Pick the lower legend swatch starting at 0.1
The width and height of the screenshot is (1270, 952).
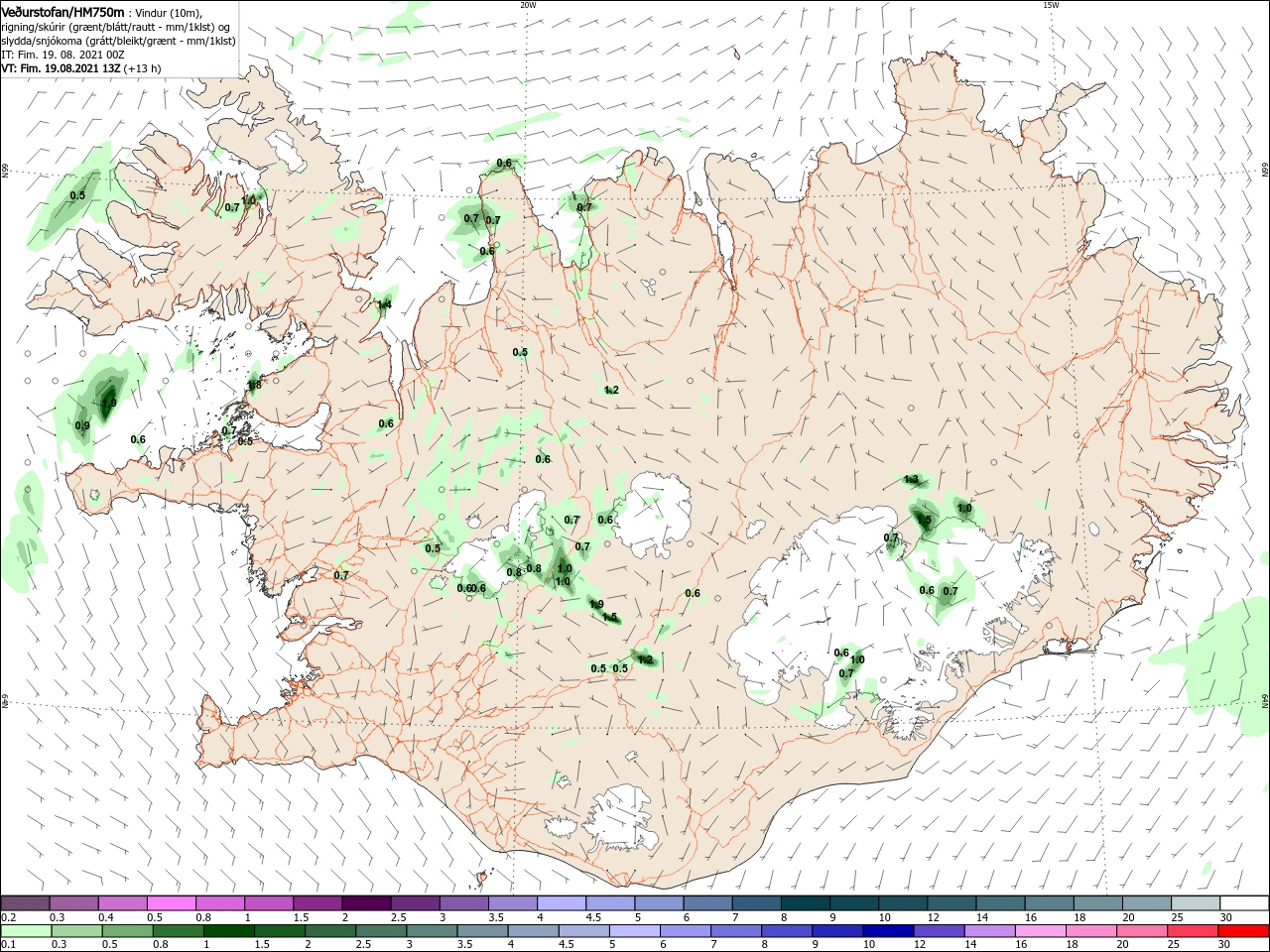coord(25,931)
